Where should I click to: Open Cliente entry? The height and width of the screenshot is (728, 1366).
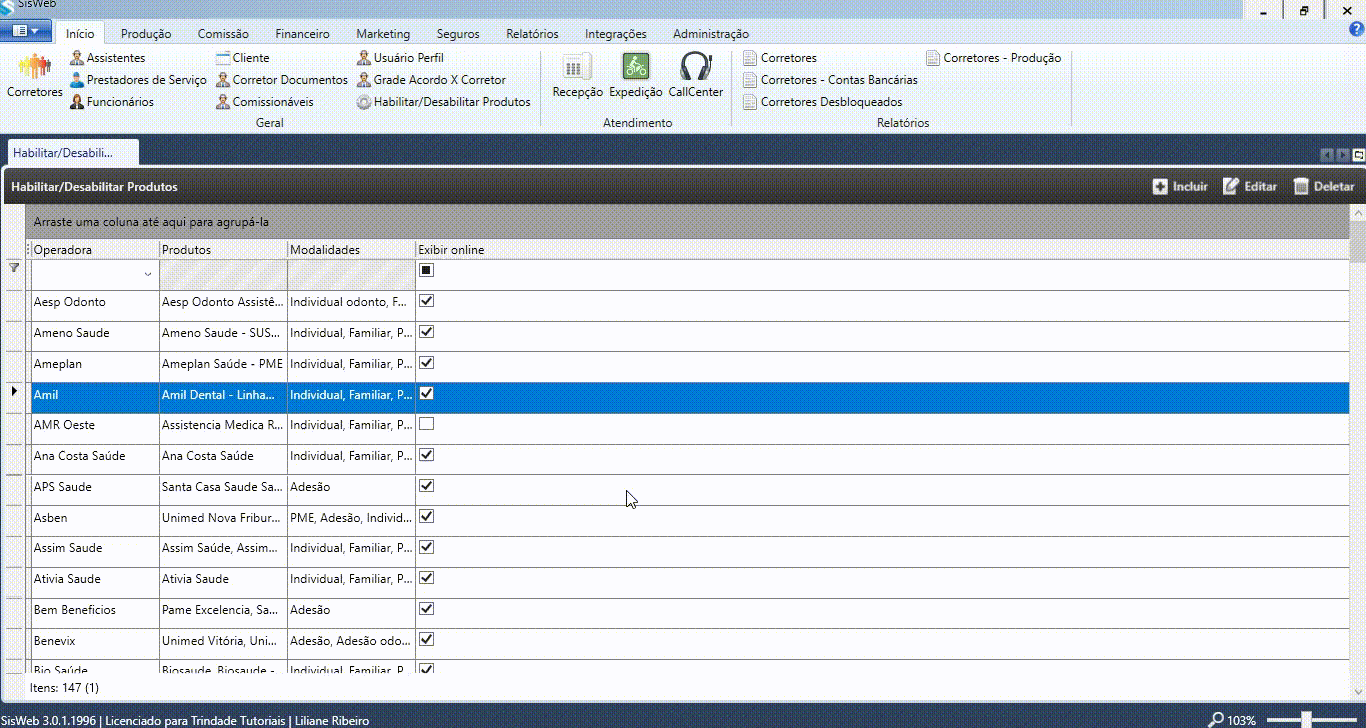(x=243, y=58)
